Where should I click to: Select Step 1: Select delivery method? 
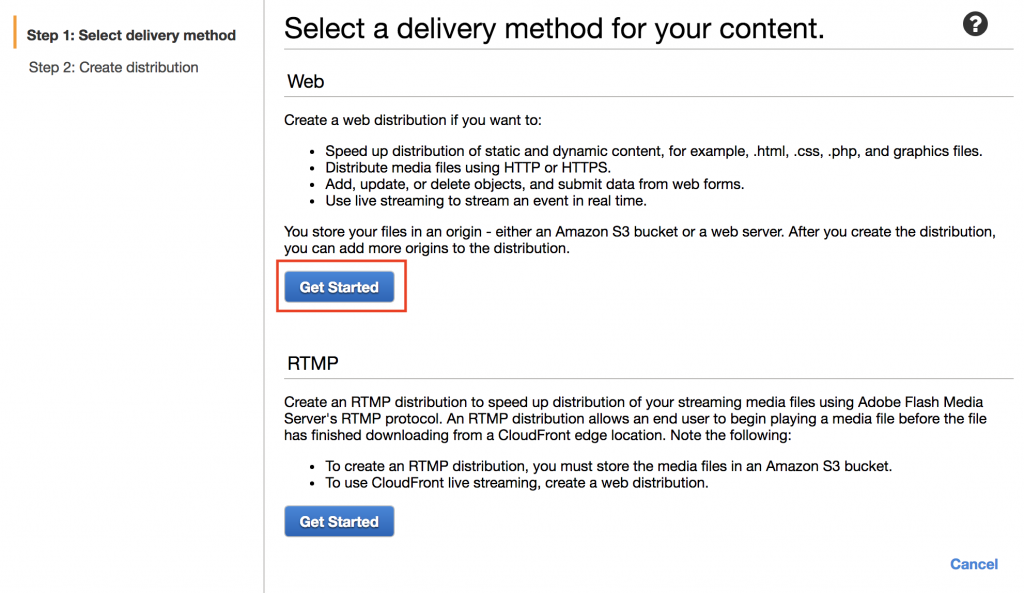[x=131, y=35]
